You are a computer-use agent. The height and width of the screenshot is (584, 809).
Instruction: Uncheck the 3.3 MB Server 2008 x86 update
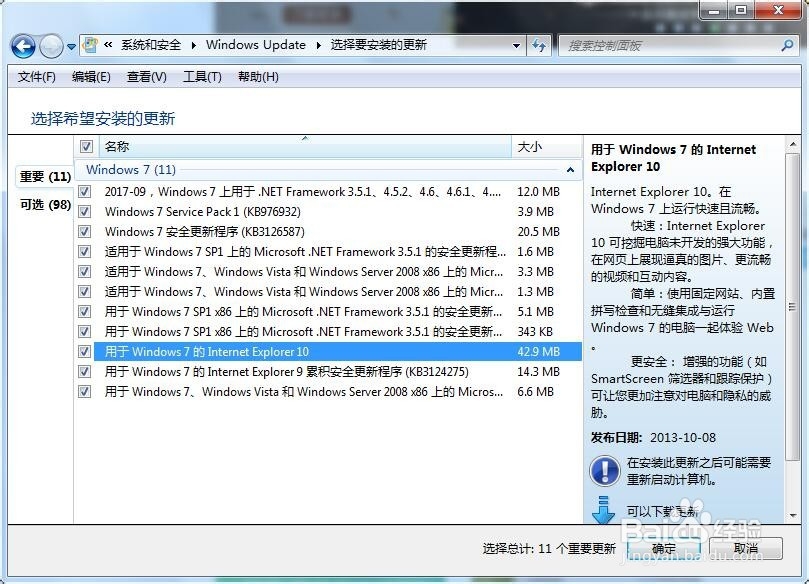(85, 272)
